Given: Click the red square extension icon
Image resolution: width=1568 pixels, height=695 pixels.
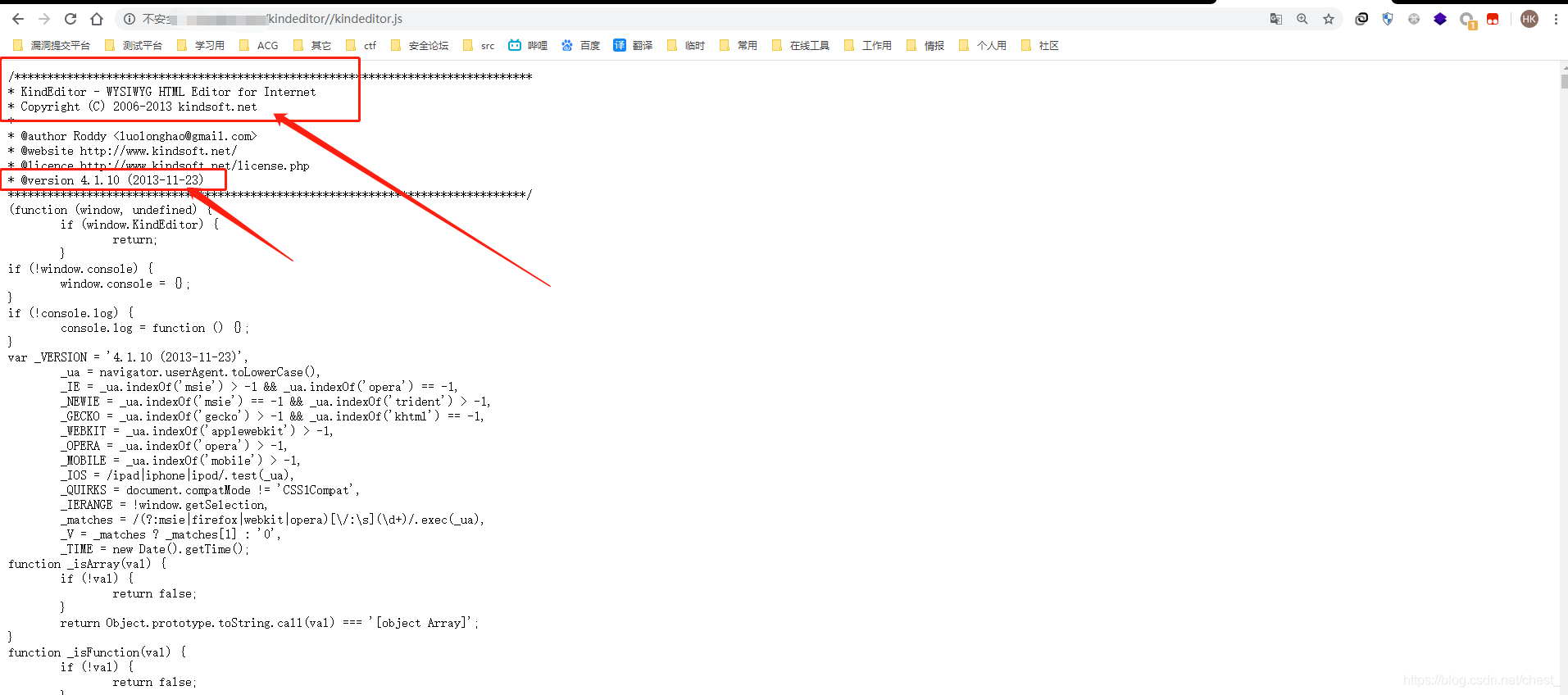Looking at the screenshot, I should [x=1493, y=19].
